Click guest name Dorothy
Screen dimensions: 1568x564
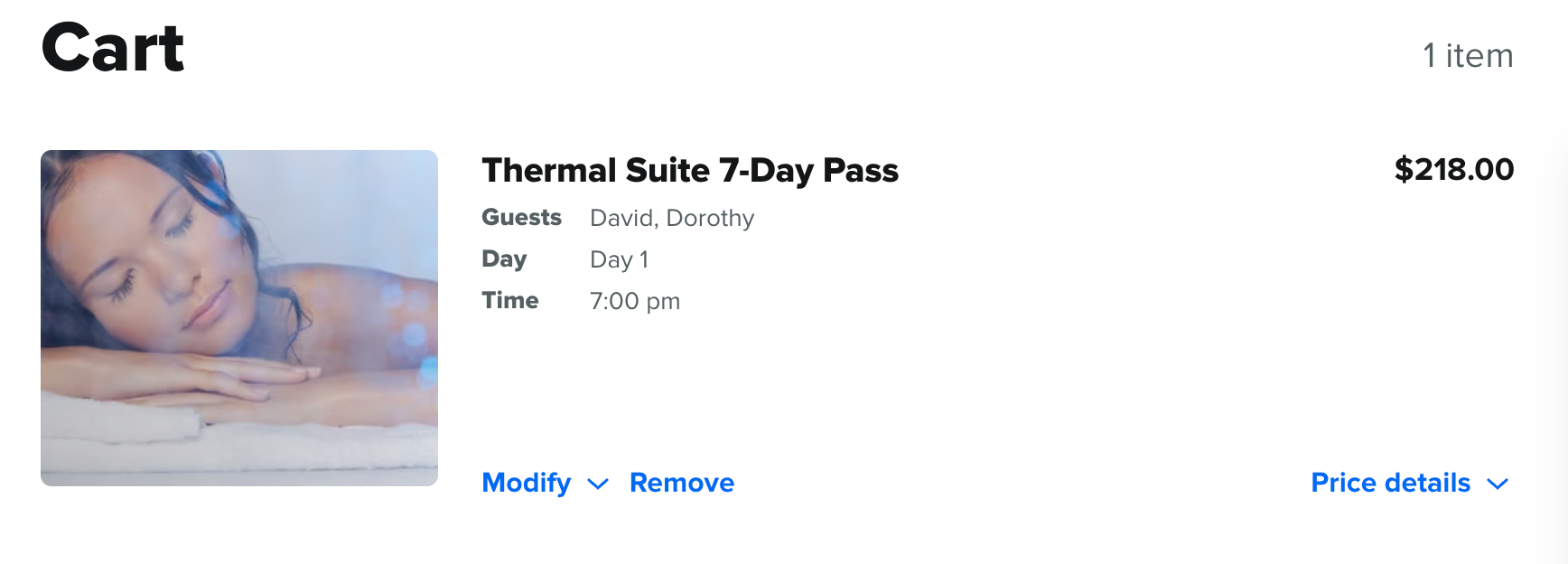[x=710, y=218]
